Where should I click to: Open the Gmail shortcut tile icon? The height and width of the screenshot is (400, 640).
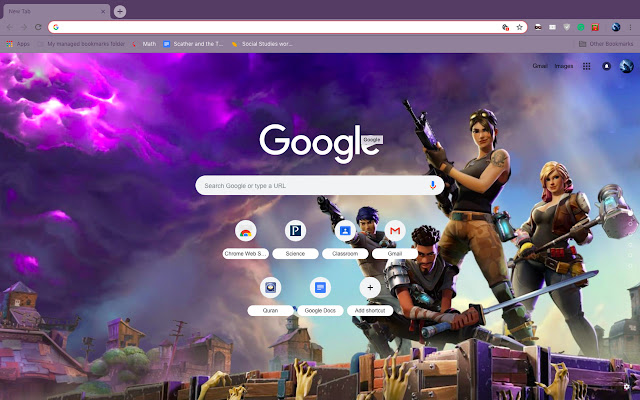click(x=395, y=231)
